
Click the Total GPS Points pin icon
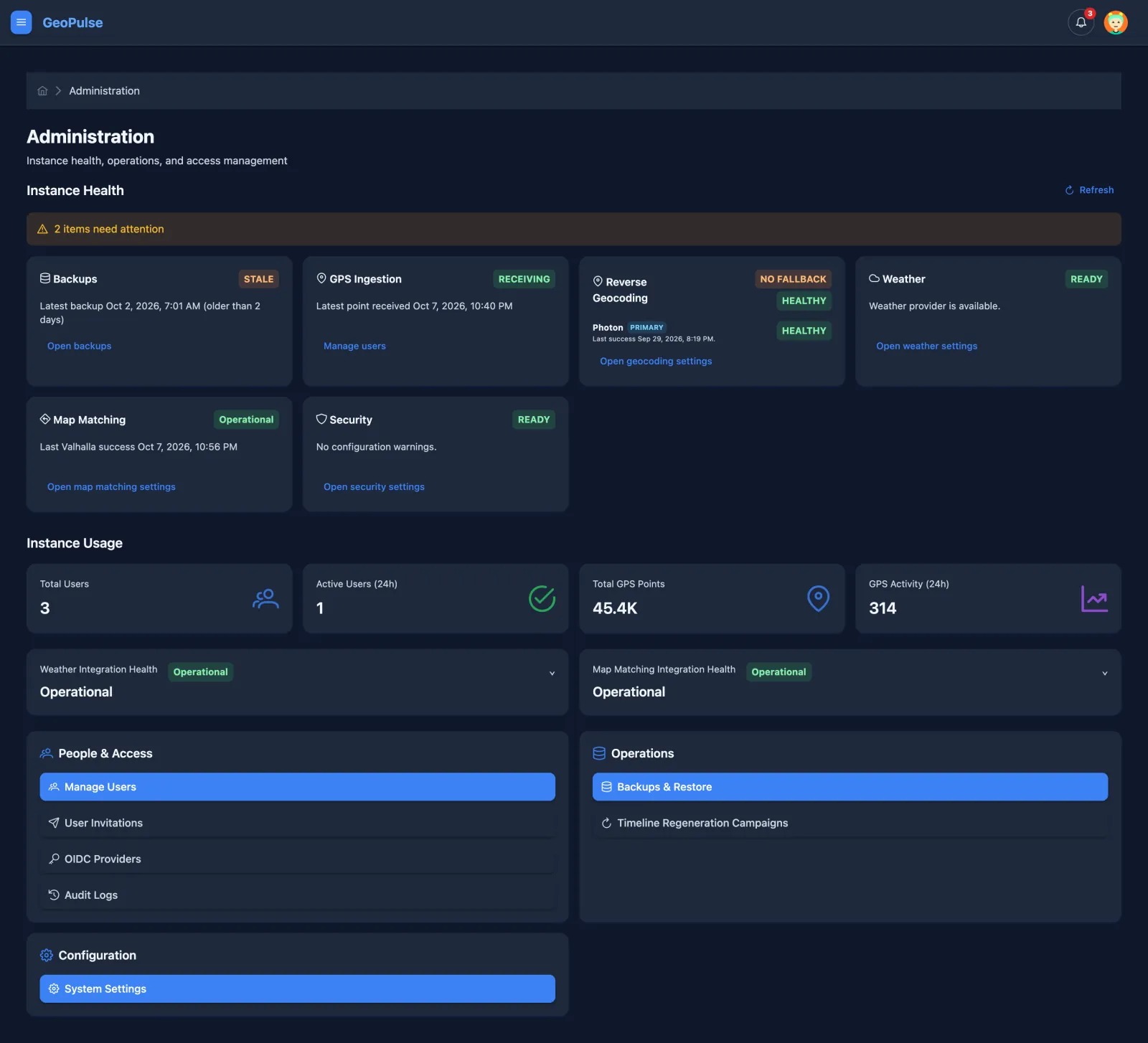(818, 598)
